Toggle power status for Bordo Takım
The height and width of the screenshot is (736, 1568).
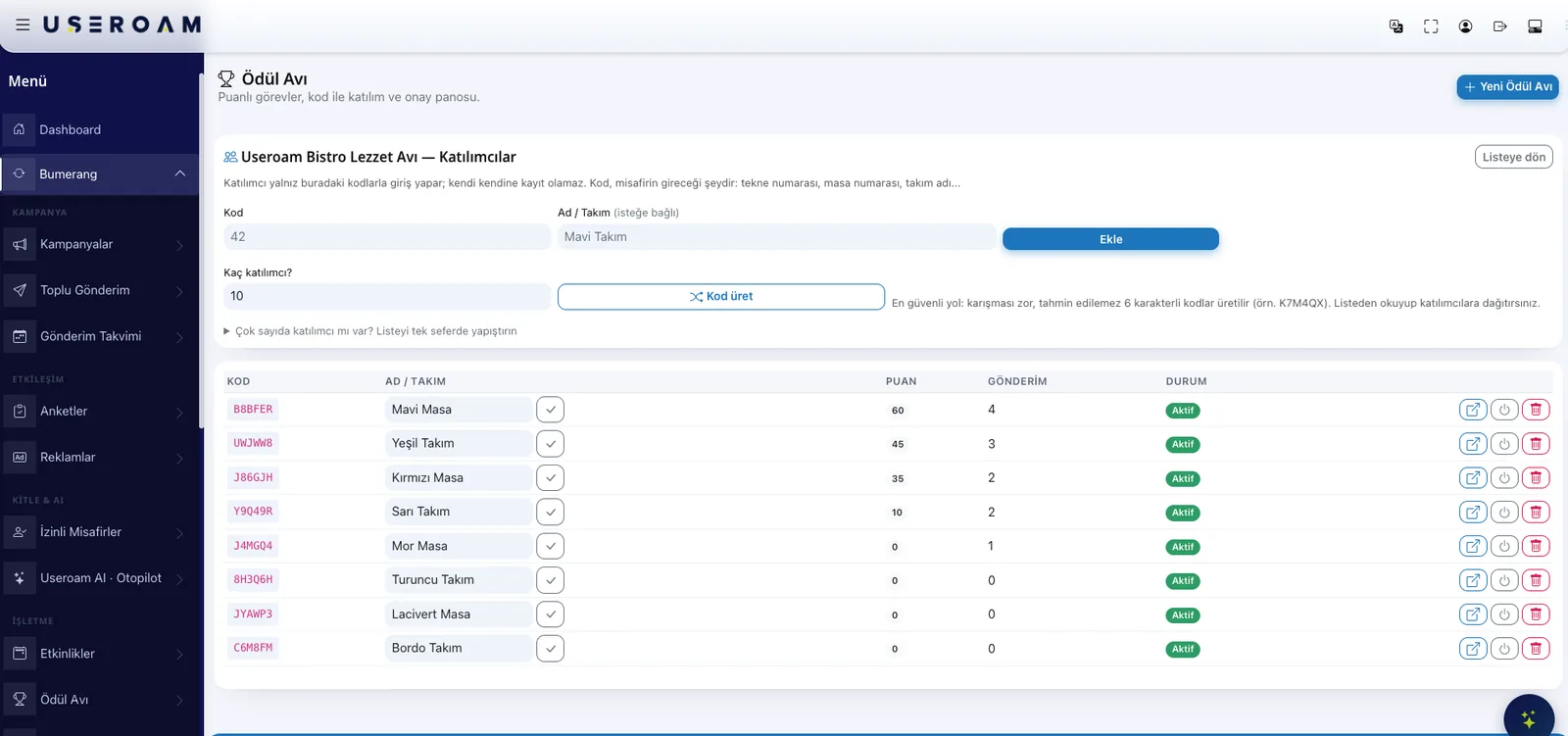click(x=1504, y=648)
